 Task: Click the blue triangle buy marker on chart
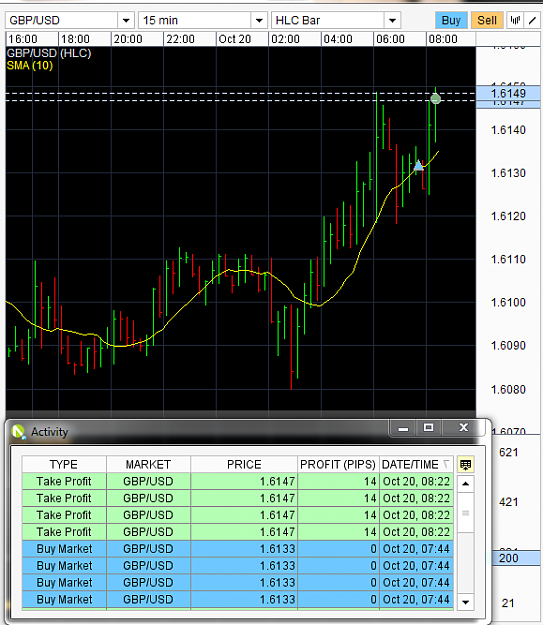(418, 165)
